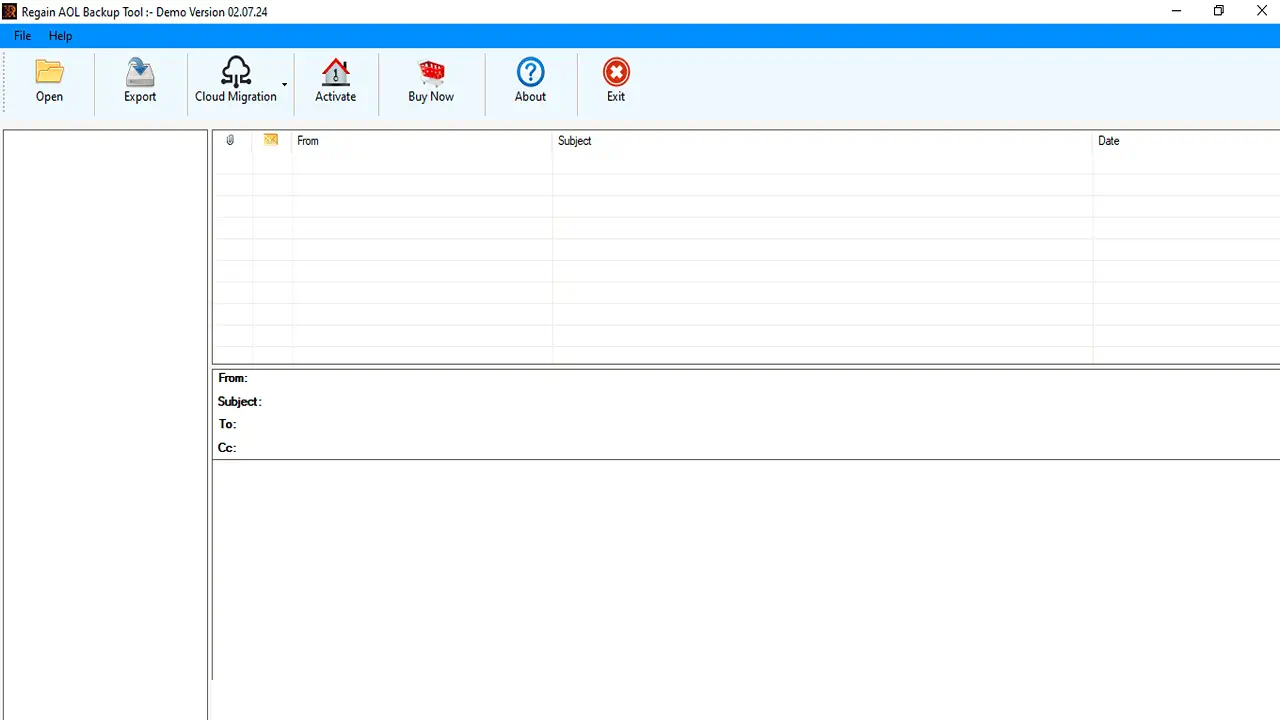Sort by the envelope icon column

tap(271, 141)
